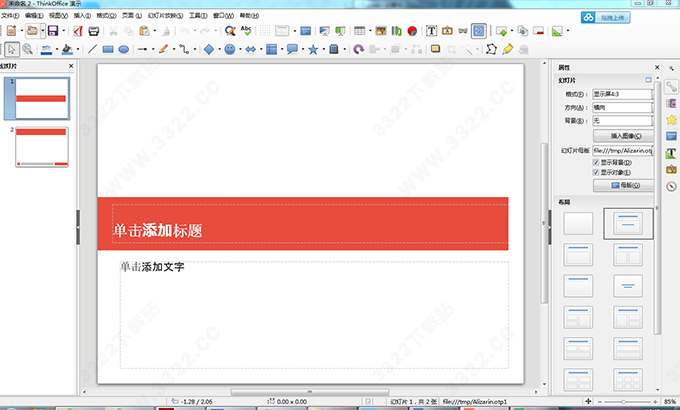Click the 单击添加标题 title placeholder
This screenshot has width=680, height=410.
click(310, 224)
